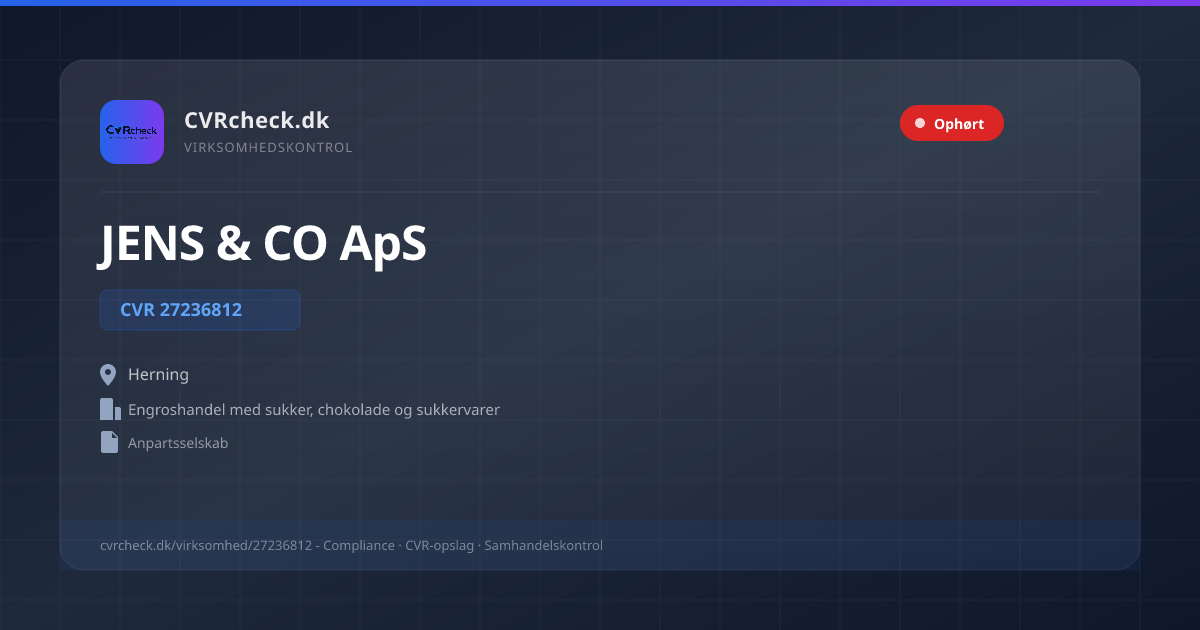Click the CVRcheck logo icon

(x=132, y=132)
